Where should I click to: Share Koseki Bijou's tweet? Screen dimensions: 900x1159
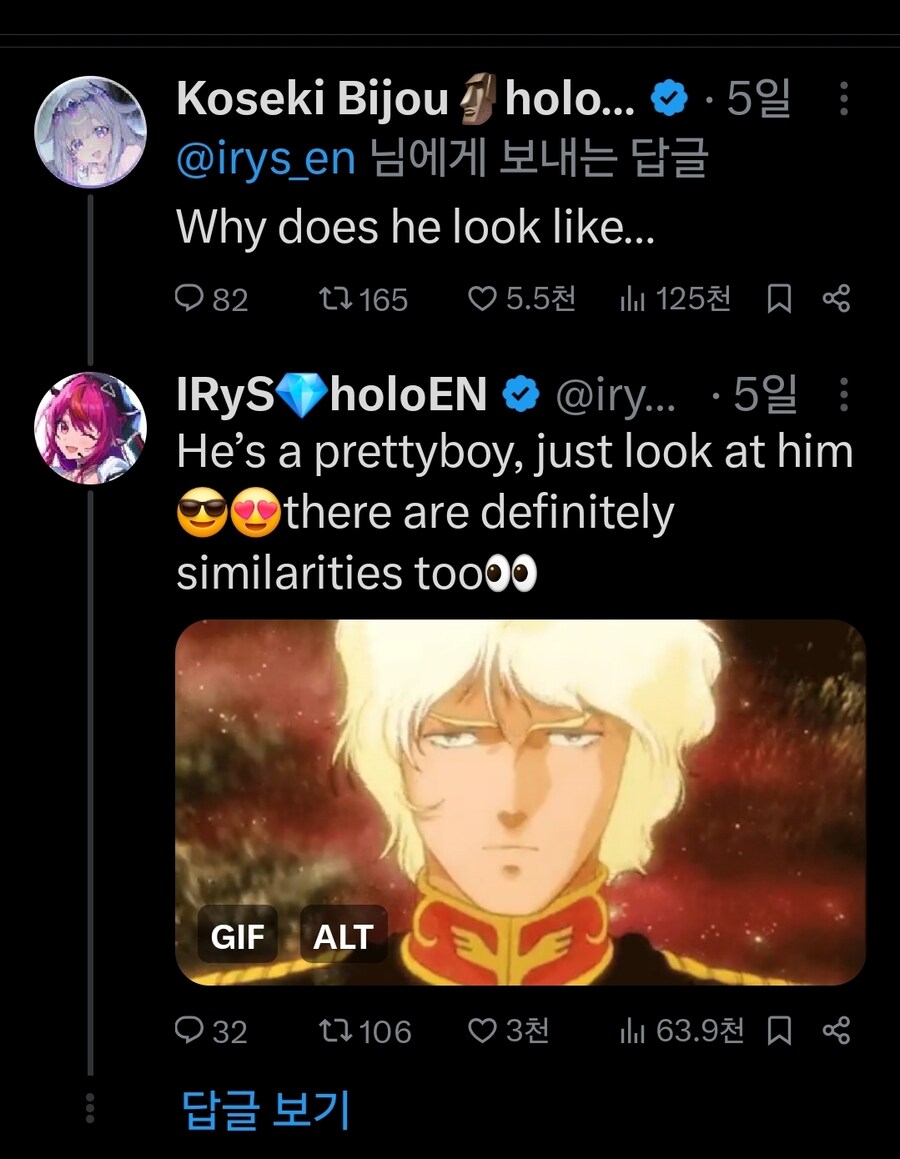[836, 299]
